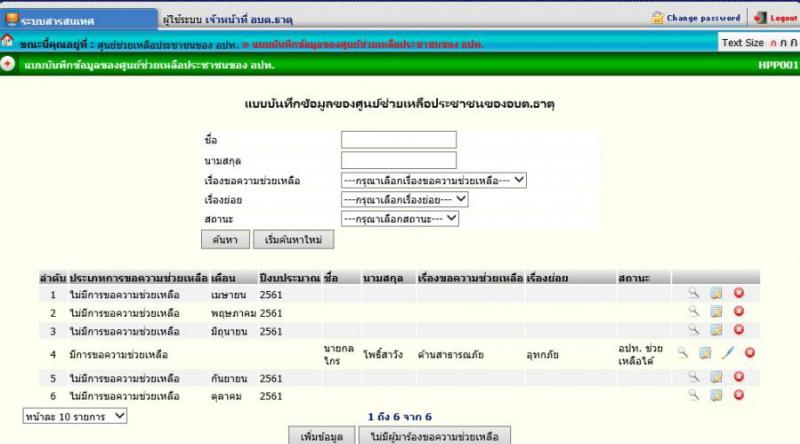The height and width of the screenshot is (444, 800).
Task: Click the ไม่มีผู้มาร้องขอความช่วยเหลือ button
Action: click(434, 436)
